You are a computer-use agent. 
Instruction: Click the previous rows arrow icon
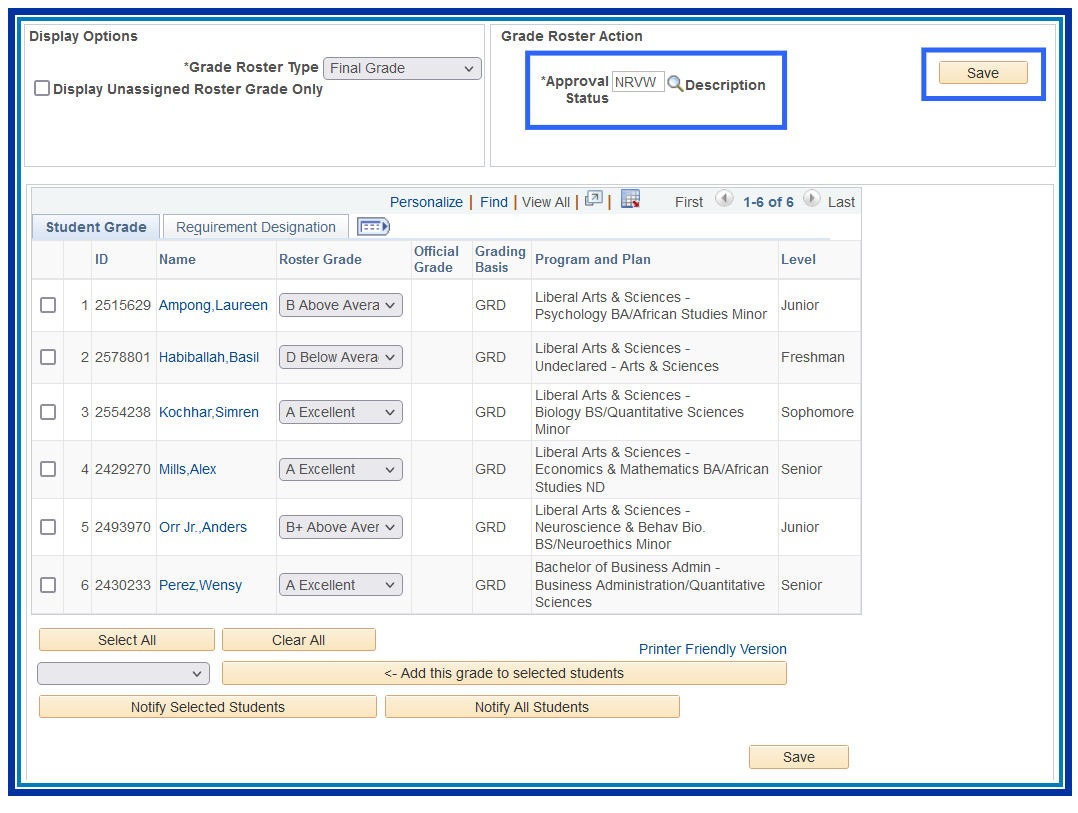point(724,199)
